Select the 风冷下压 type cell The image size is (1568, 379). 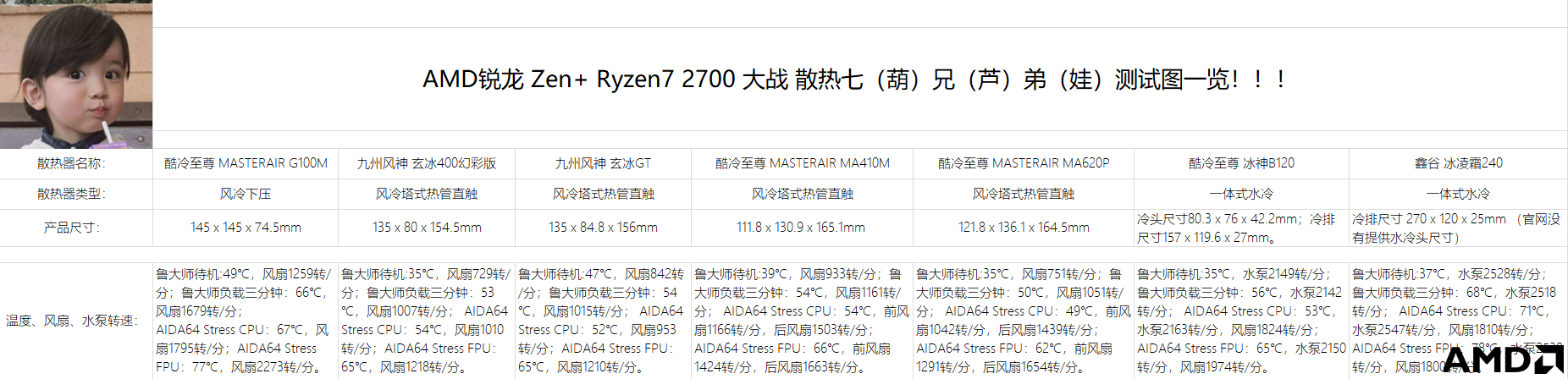pyautogui.click(x=246, y=194)
